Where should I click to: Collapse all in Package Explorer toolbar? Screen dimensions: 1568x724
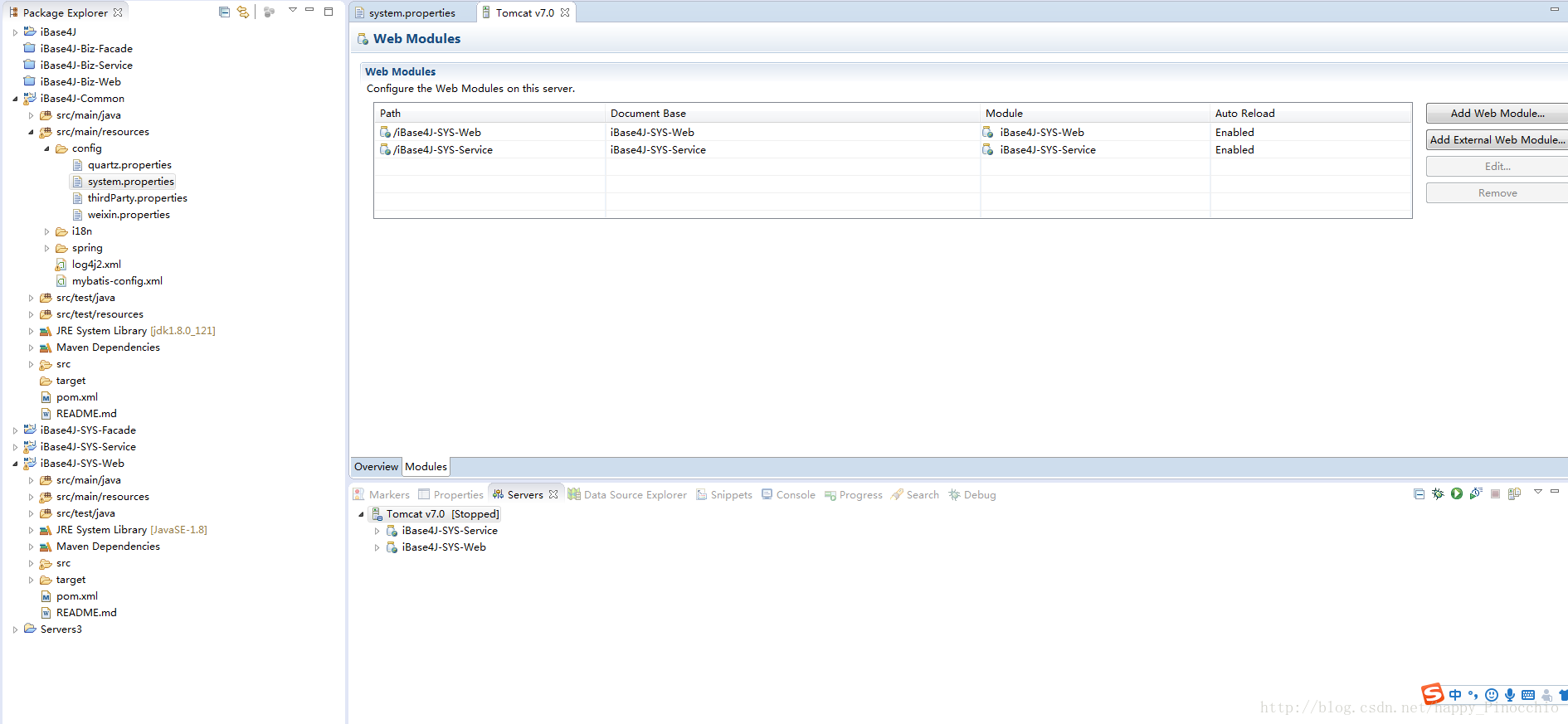pos(224,12)
